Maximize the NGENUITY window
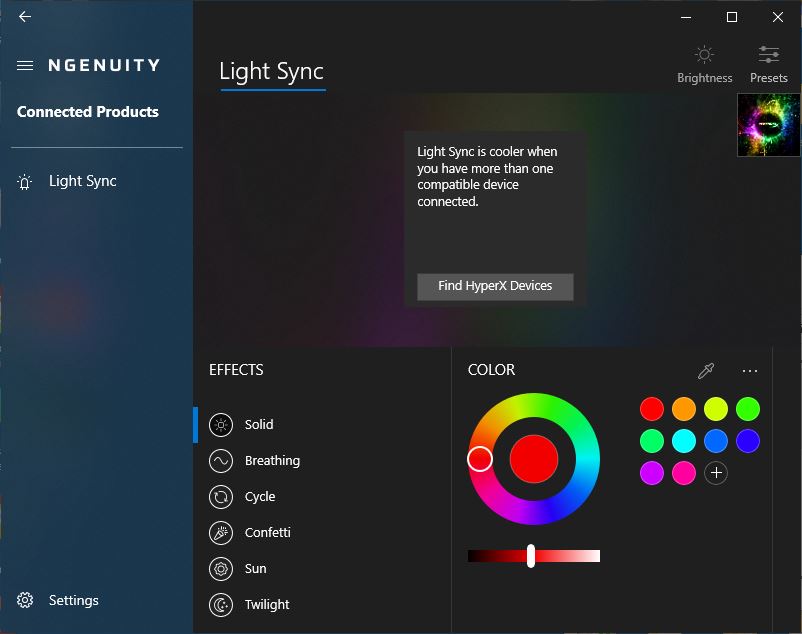This screenshot has height=634, width=802. [x=732, y=17]
